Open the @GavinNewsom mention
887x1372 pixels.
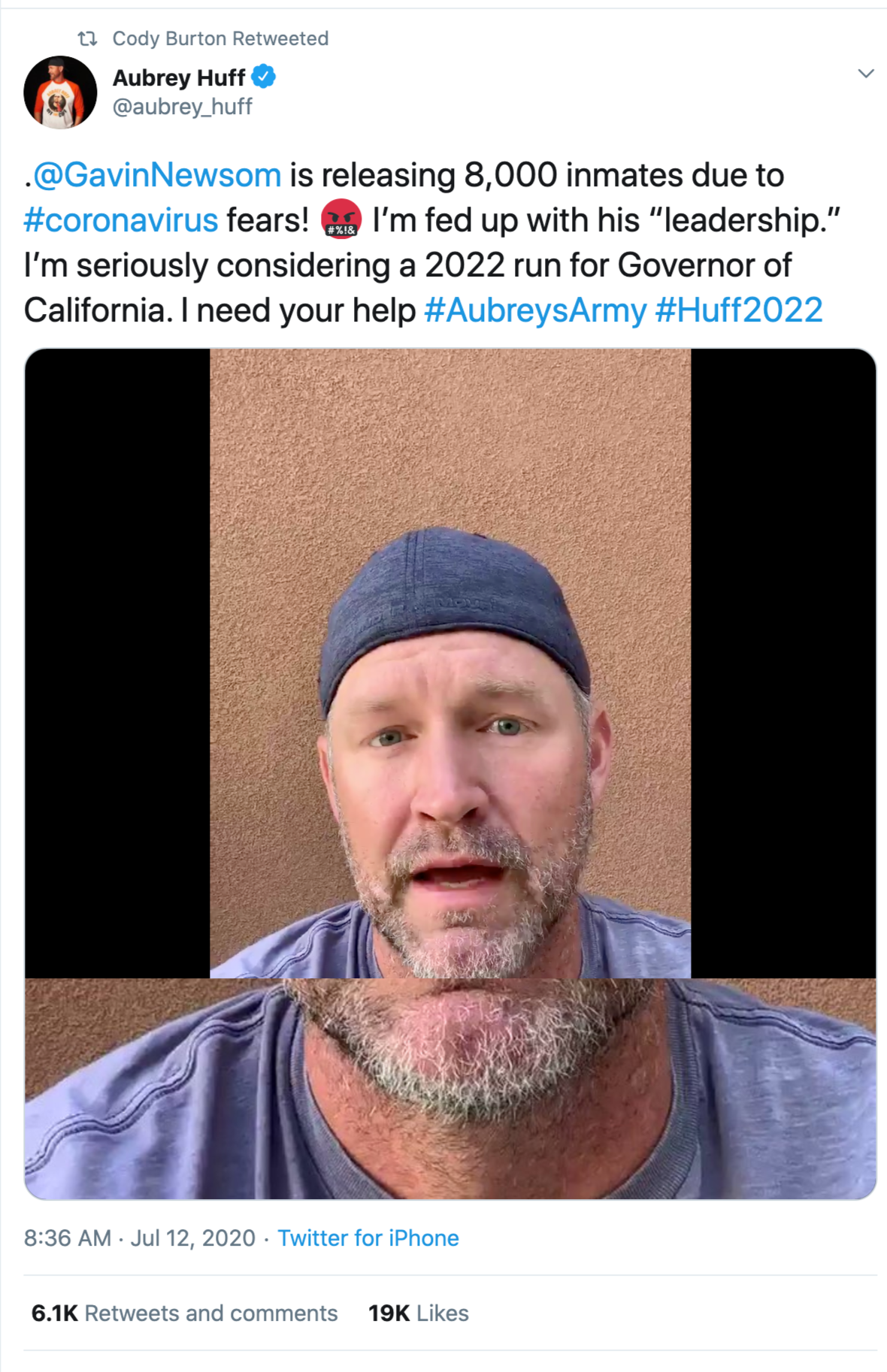tap(157, 175)
